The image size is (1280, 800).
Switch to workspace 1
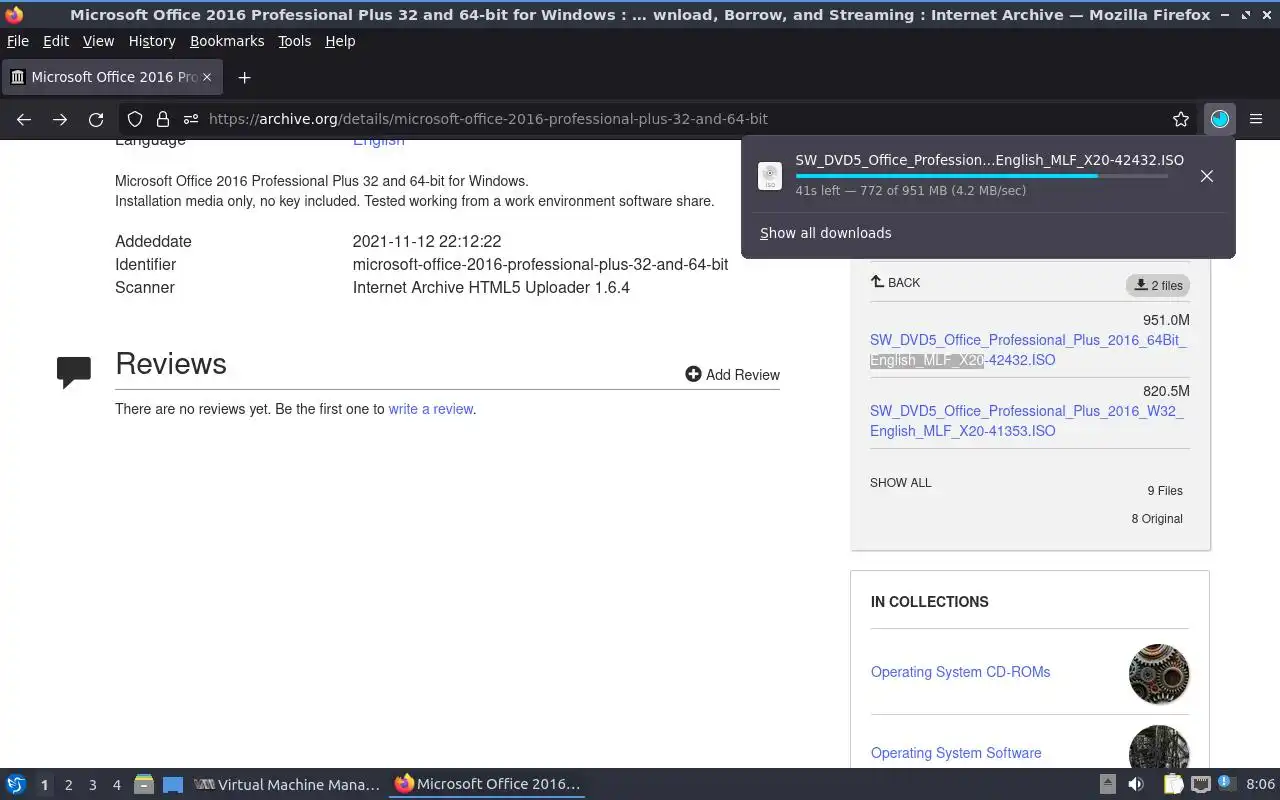44,785
